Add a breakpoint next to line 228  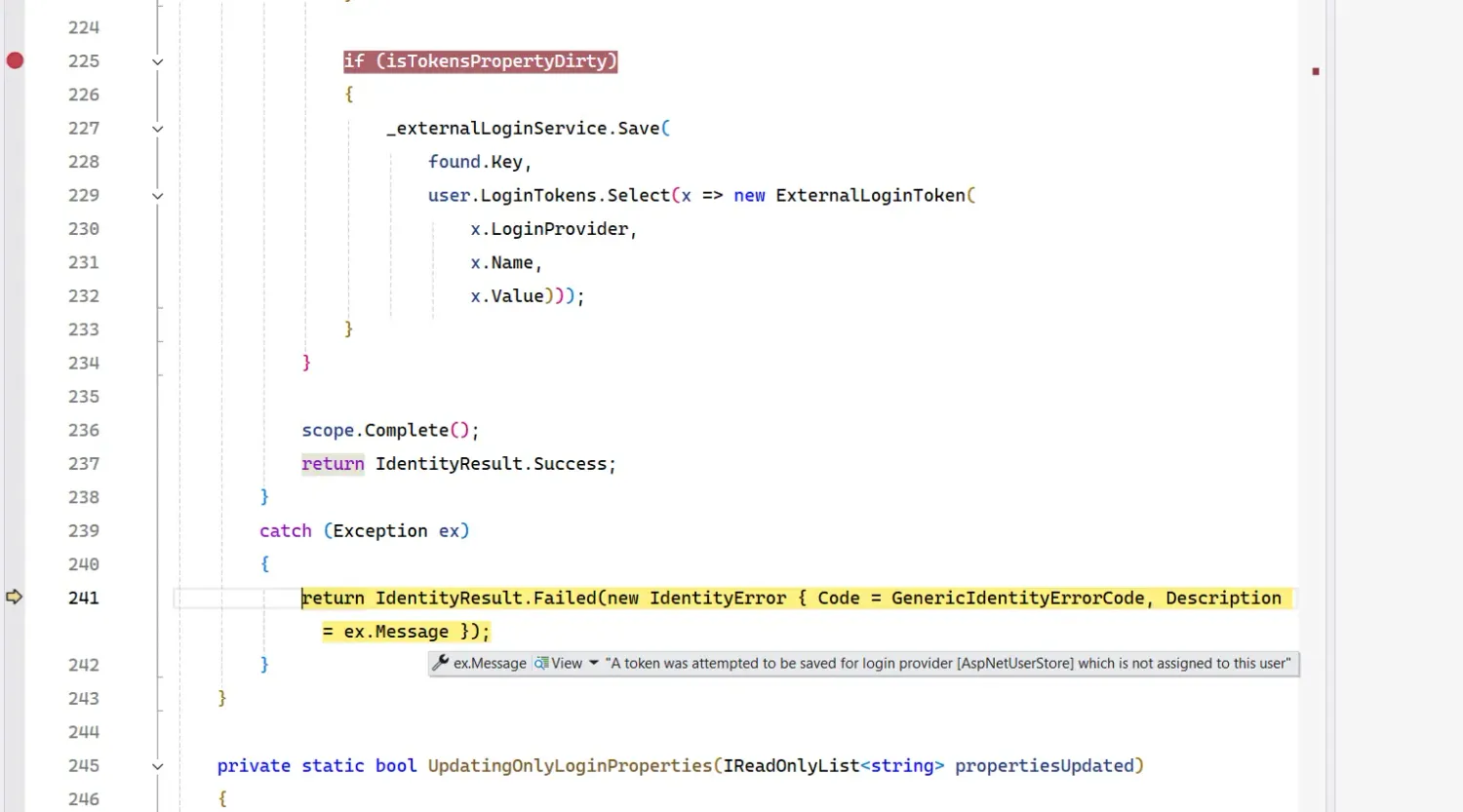[15, 161]
